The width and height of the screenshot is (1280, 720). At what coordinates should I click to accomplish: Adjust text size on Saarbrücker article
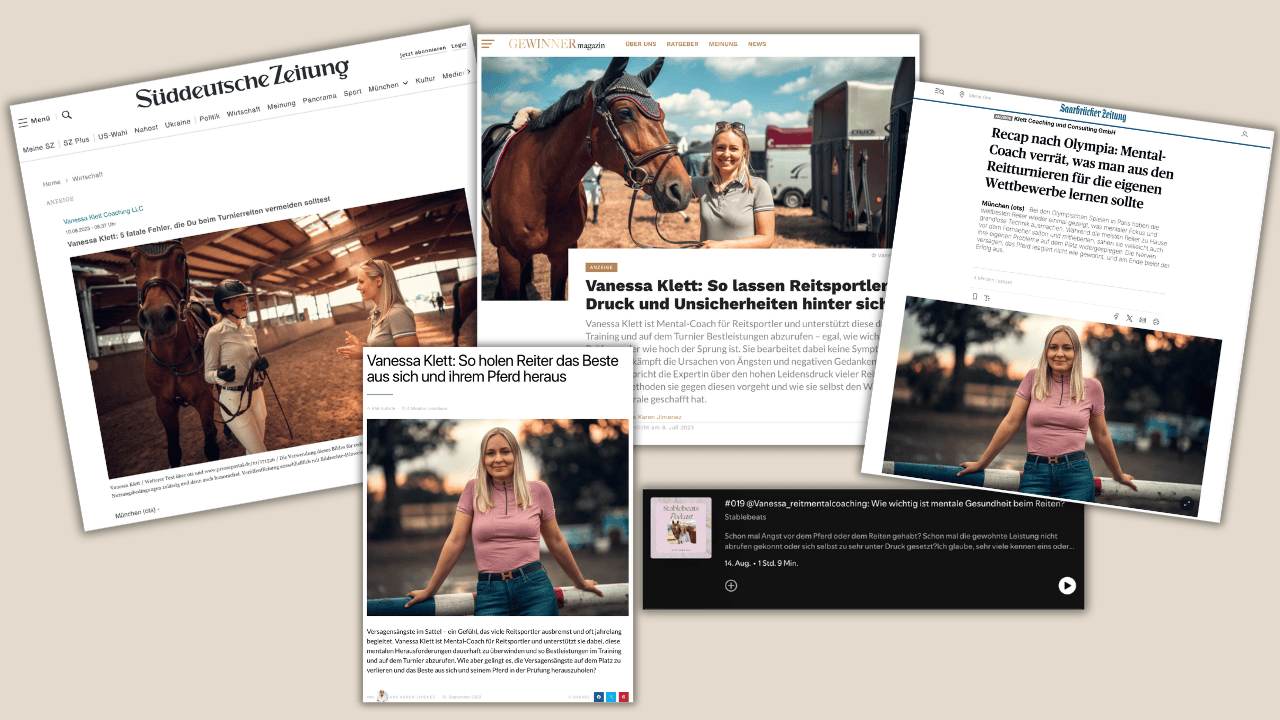(x=987, y=298)
